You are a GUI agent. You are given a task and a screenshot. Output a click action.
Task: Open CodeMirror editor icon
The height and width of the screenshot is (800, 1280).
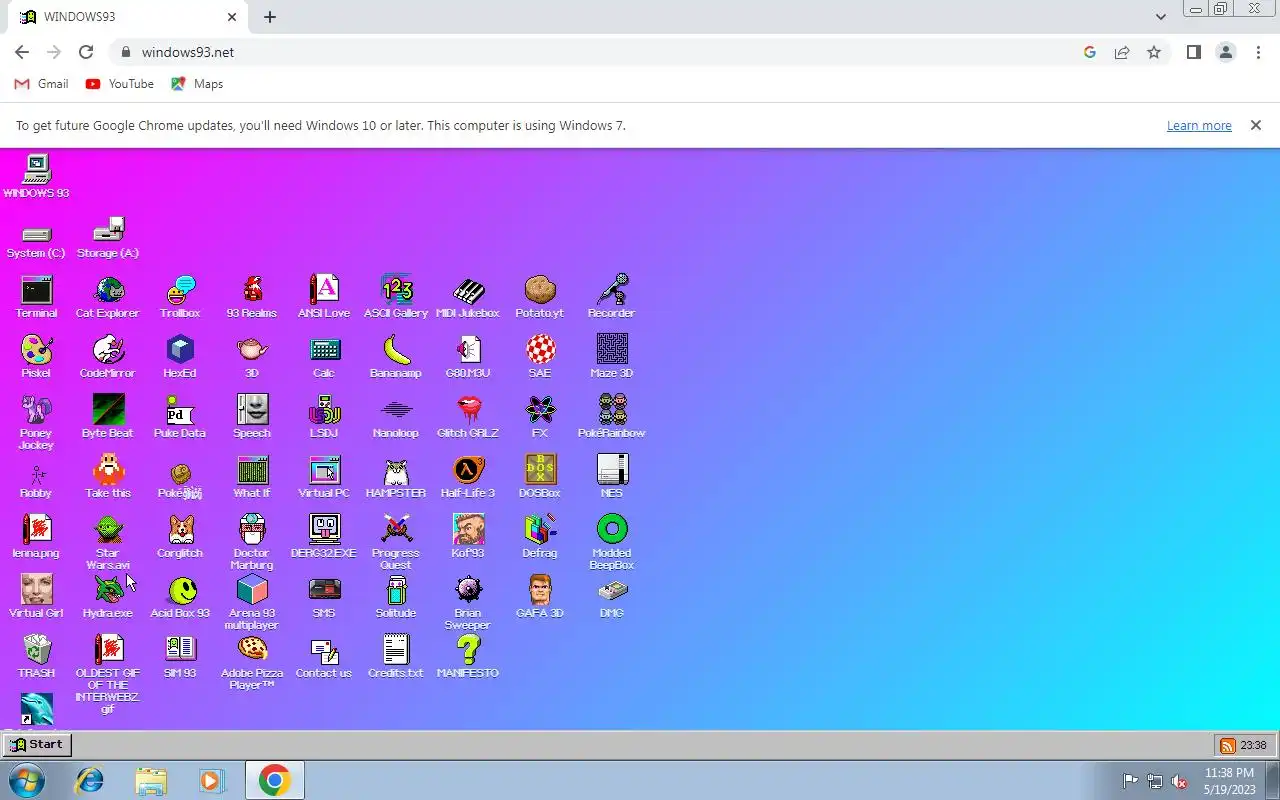pos(108,357)
